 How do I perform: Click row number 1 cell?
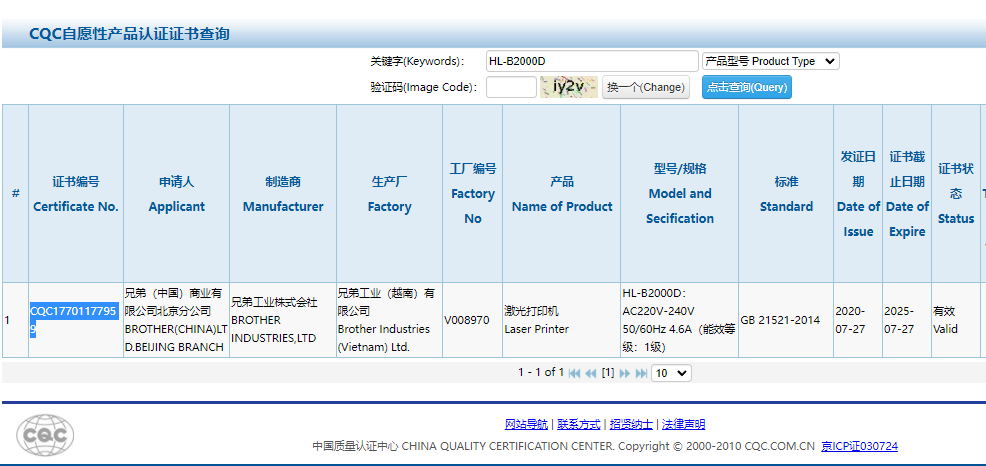[x=15, y=320]
